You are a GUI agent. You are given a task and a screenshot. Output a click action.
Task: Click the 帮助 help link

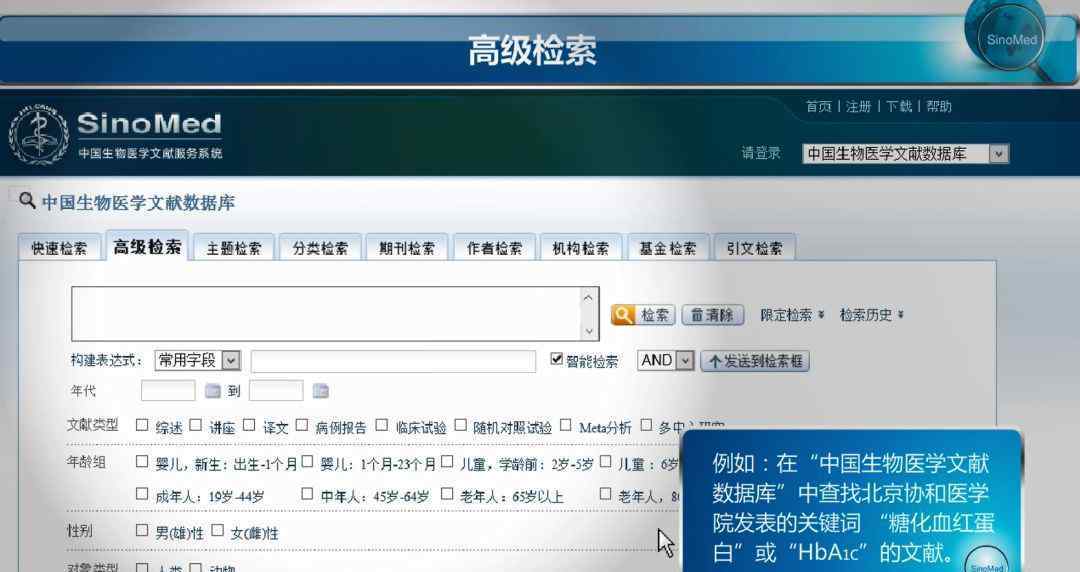coord(939,106)
